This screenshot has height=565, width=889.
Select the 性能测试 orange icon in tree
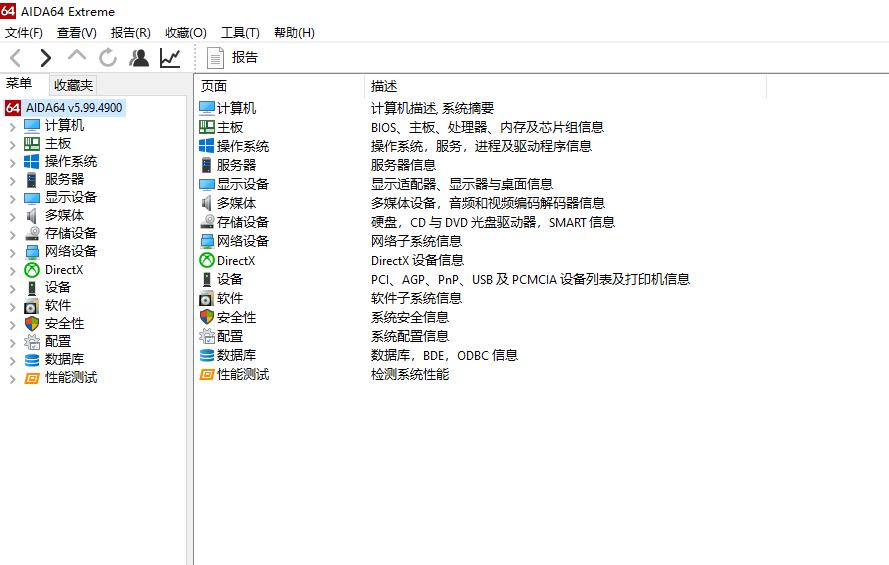click(32, 378)
